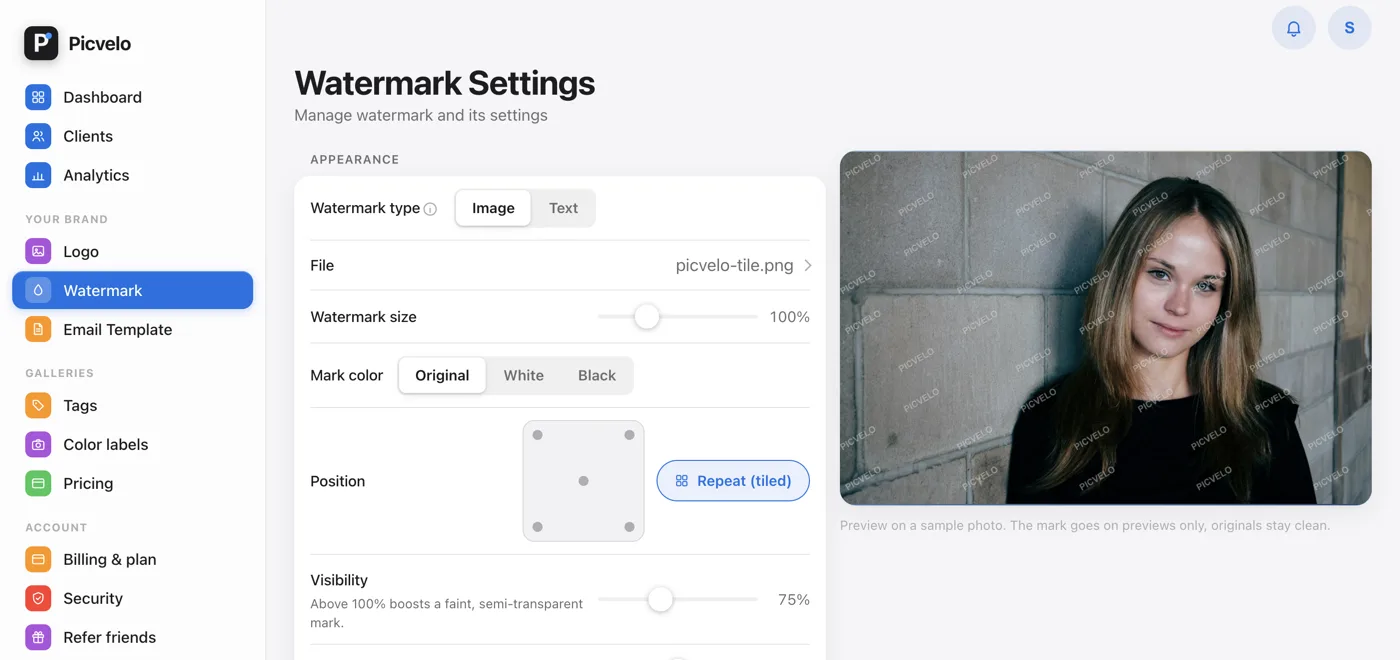This screenshot has height=660, width=1400.
Task: Click the Billing & plan card icon
Action: pyautogui.click(x=38, y=559)
